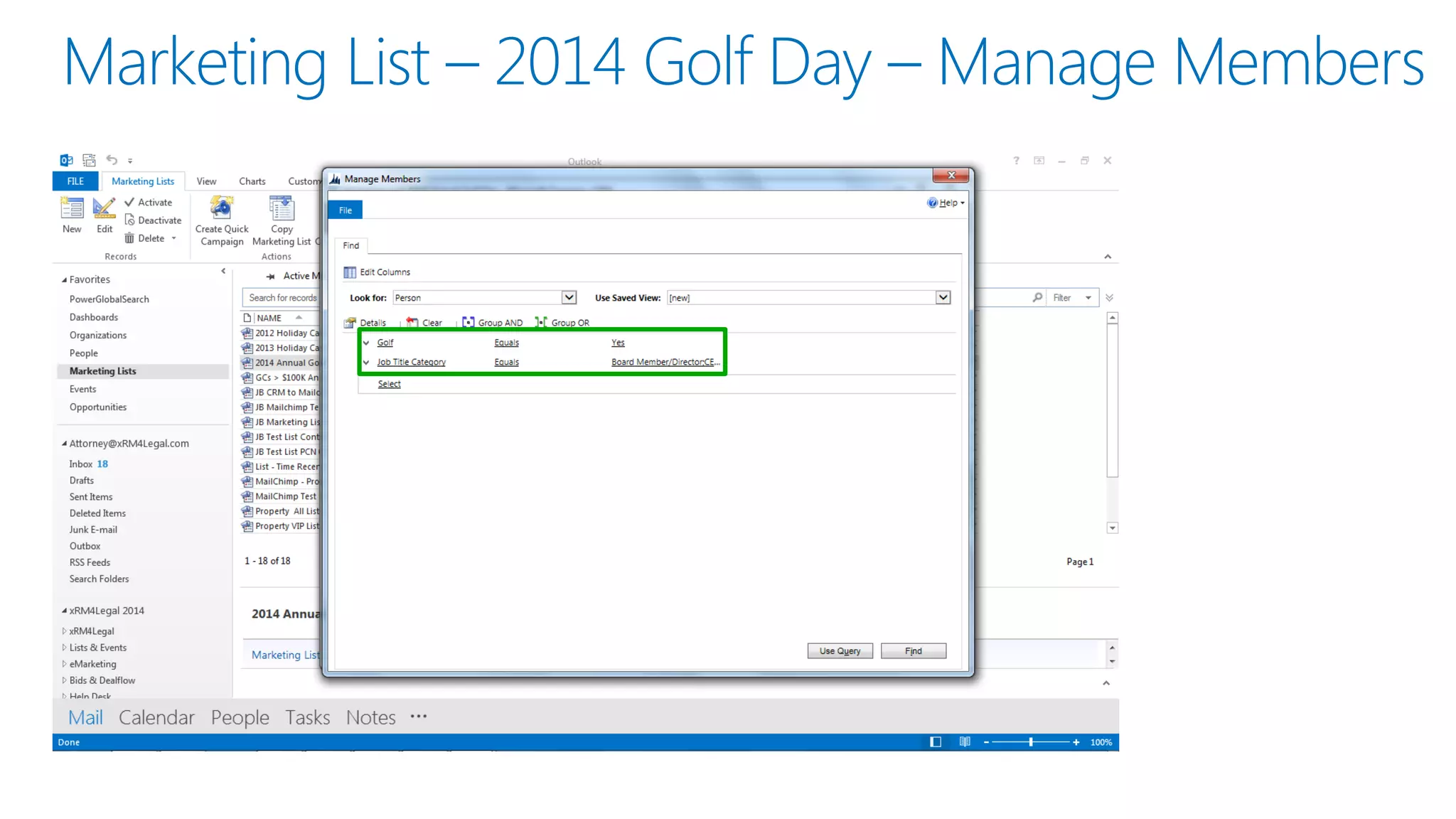The width and height of the screenshot is (1456, 819).
Task: Click the Yes value link
Action: pyautogui.click(x=618, y=343)
